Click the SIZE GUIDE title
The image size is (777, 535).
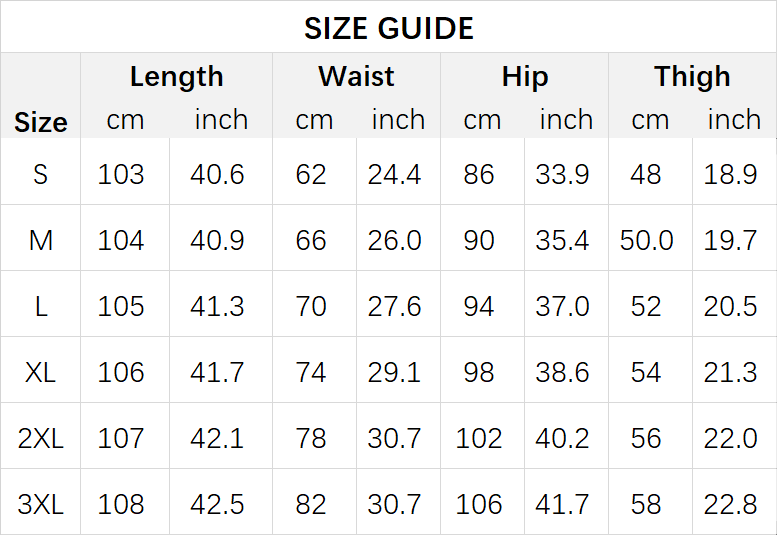point(388,28)
